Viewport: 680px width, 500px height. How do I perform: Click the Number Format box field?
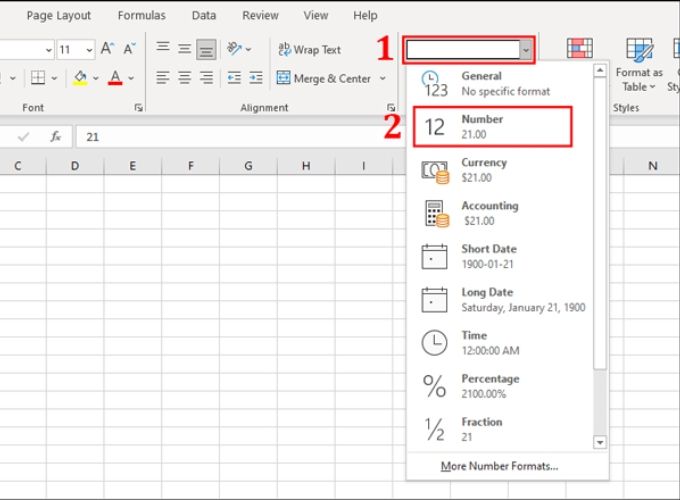point(463,50)
